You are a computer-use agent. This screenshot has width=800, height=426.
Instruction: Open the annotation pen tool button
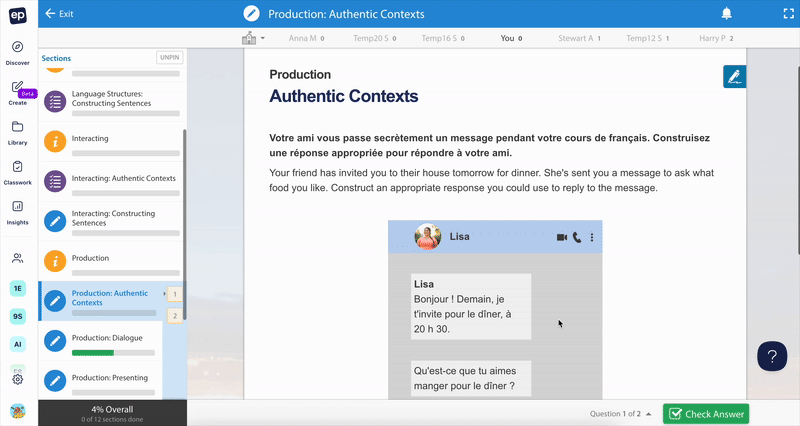tap(734, 77)
